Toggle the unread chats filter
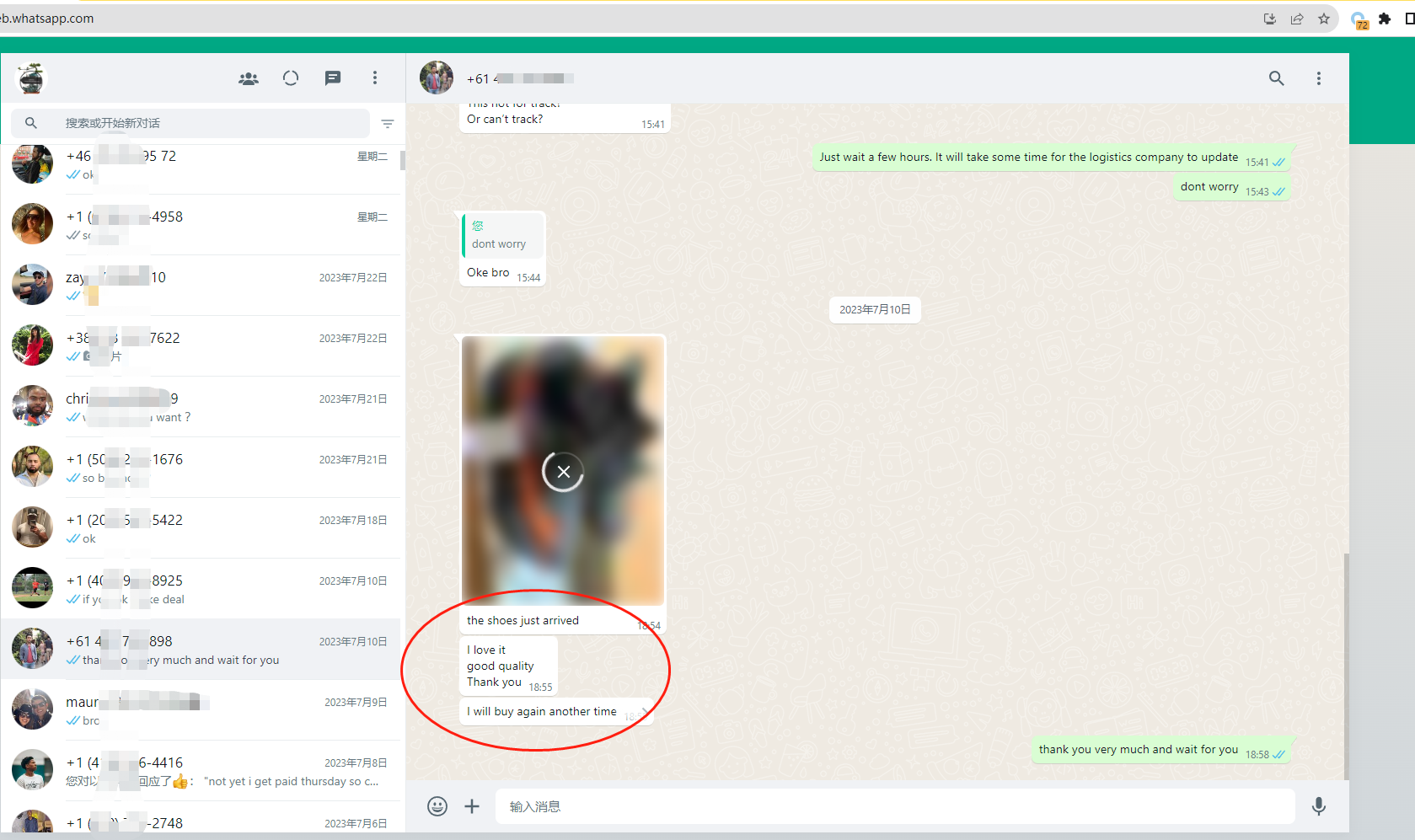 tap(388, 124)
